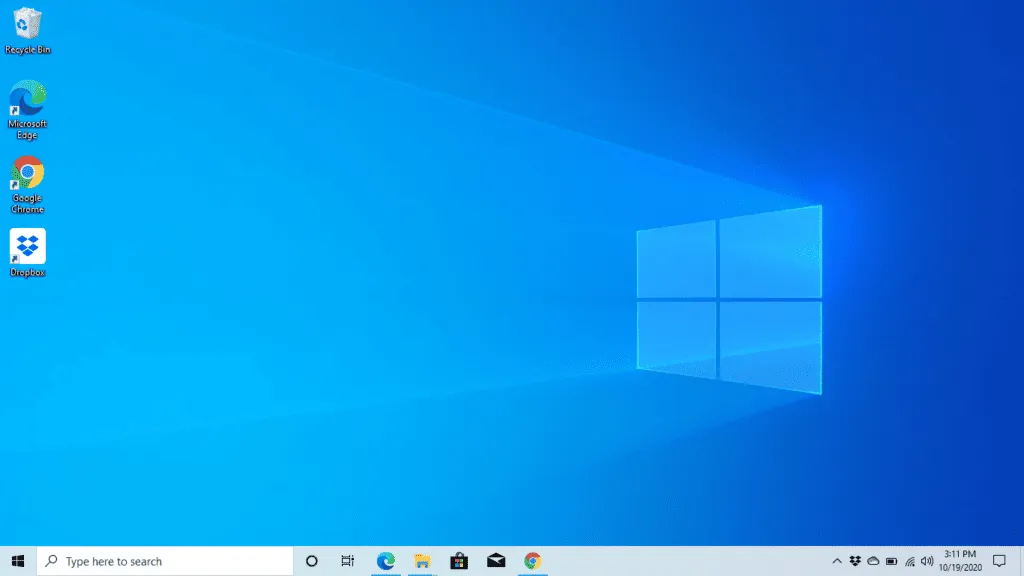Open Cortana from the taskbar
This screenshot has width=1024, height=576.
310,561
